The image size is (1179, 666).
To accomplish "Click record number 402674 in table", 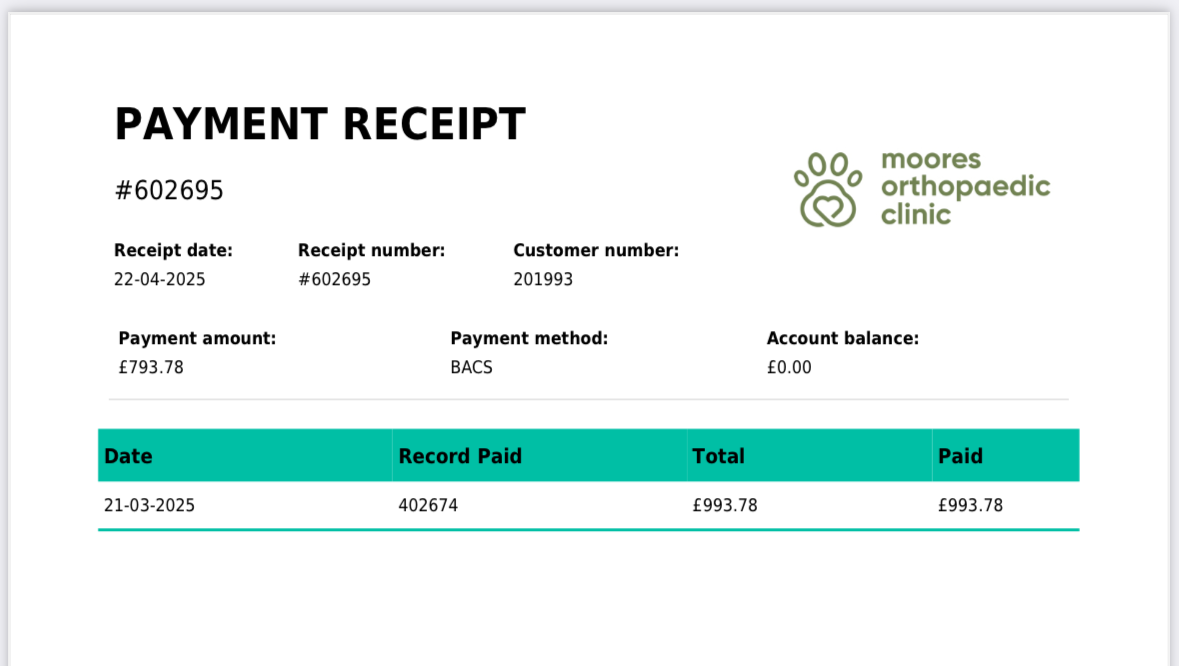I will pos(428,505).
